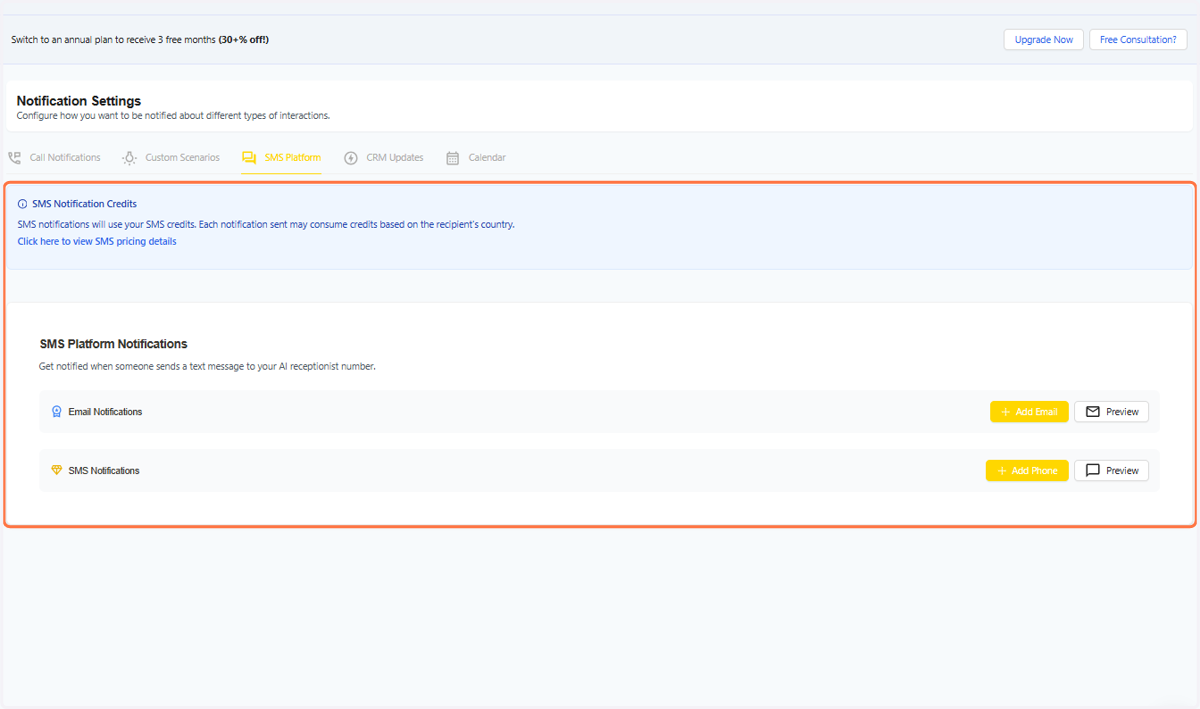Preview the Email Notifications message

point(1111,412)
